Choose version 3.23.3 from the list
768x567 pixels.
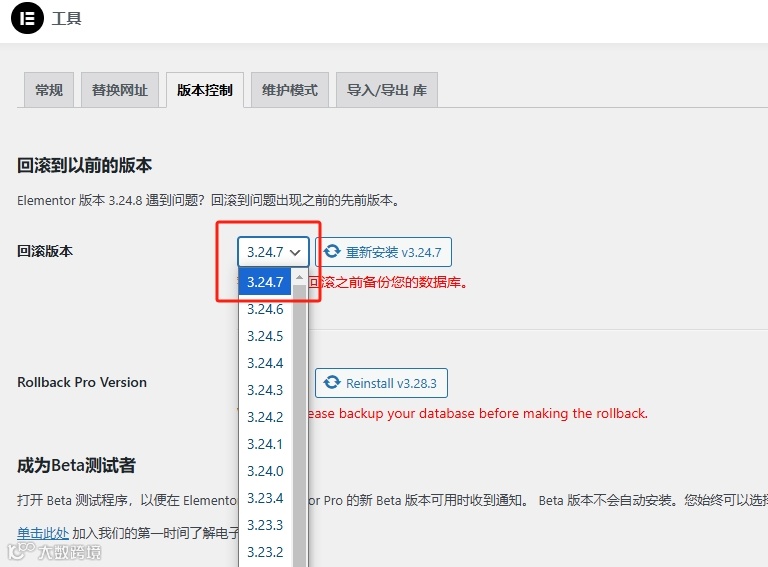coord(265,525)
